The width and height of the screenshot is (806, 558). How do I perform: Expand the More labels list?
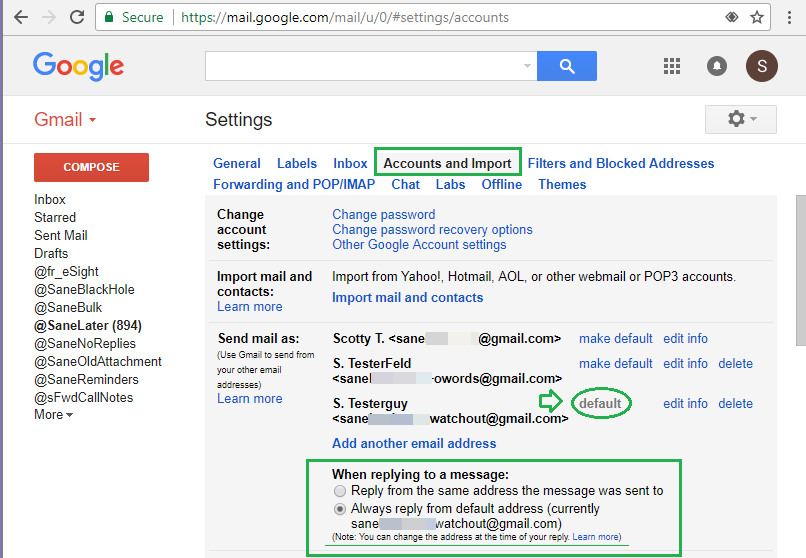(x=53, y=415)
